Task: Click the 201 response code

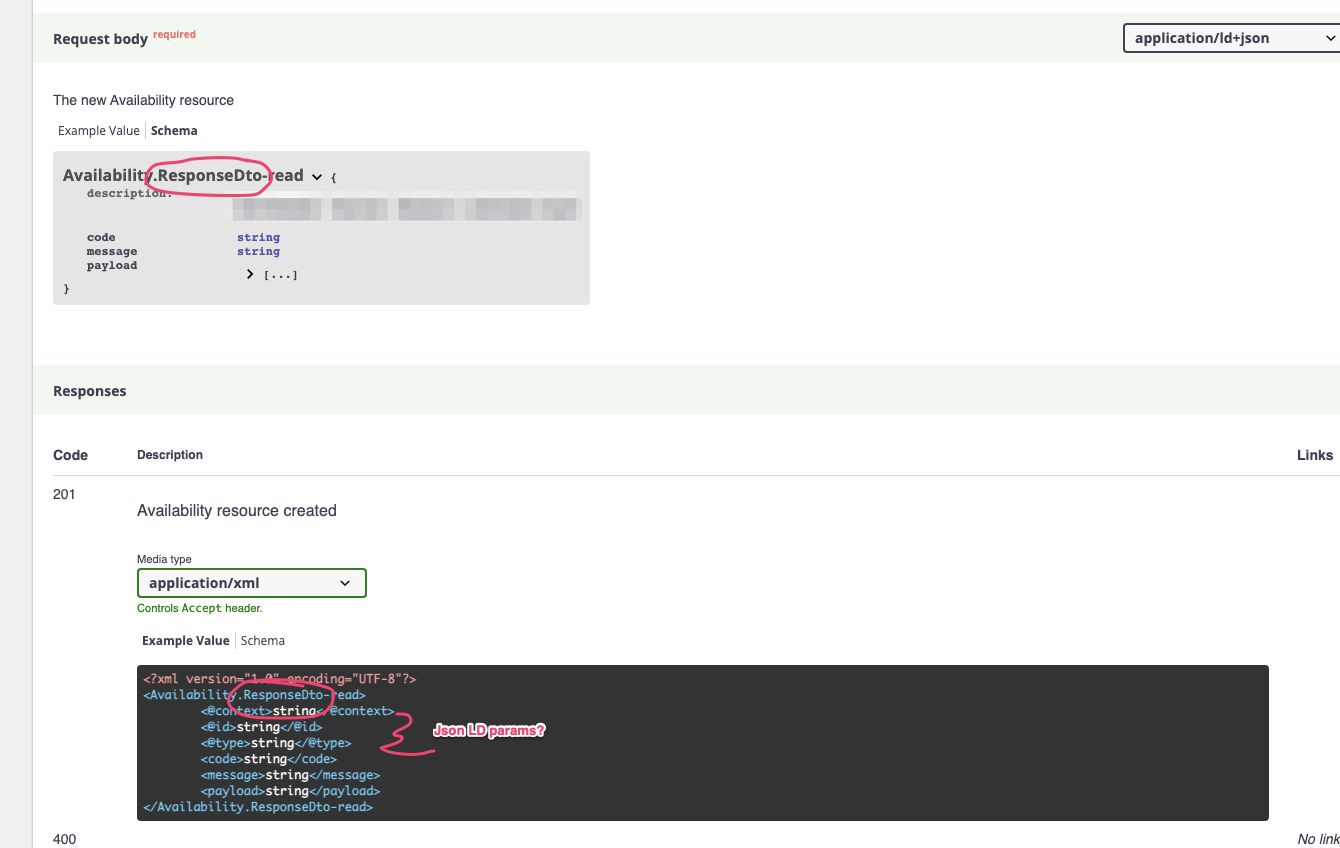Action: tap(63, 493)
